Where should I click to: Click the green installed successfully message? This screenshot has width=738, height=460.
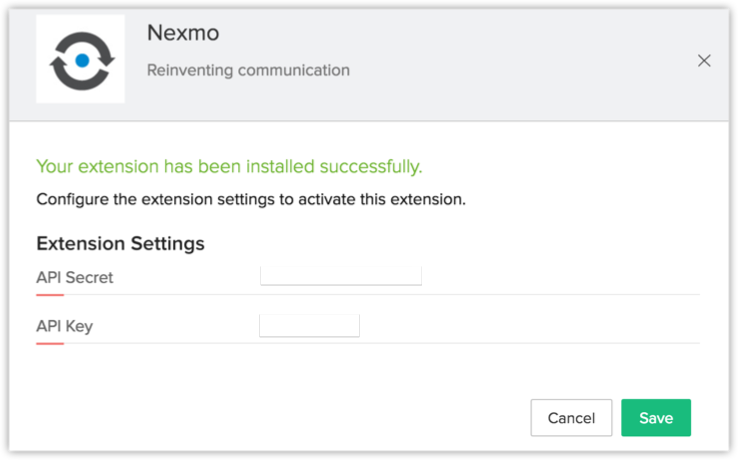click(229, 166)
